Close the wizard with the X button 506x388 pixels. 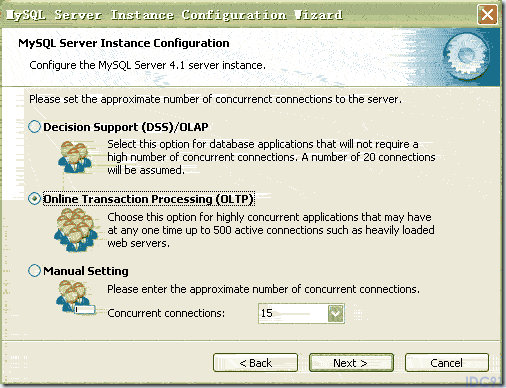487,15
